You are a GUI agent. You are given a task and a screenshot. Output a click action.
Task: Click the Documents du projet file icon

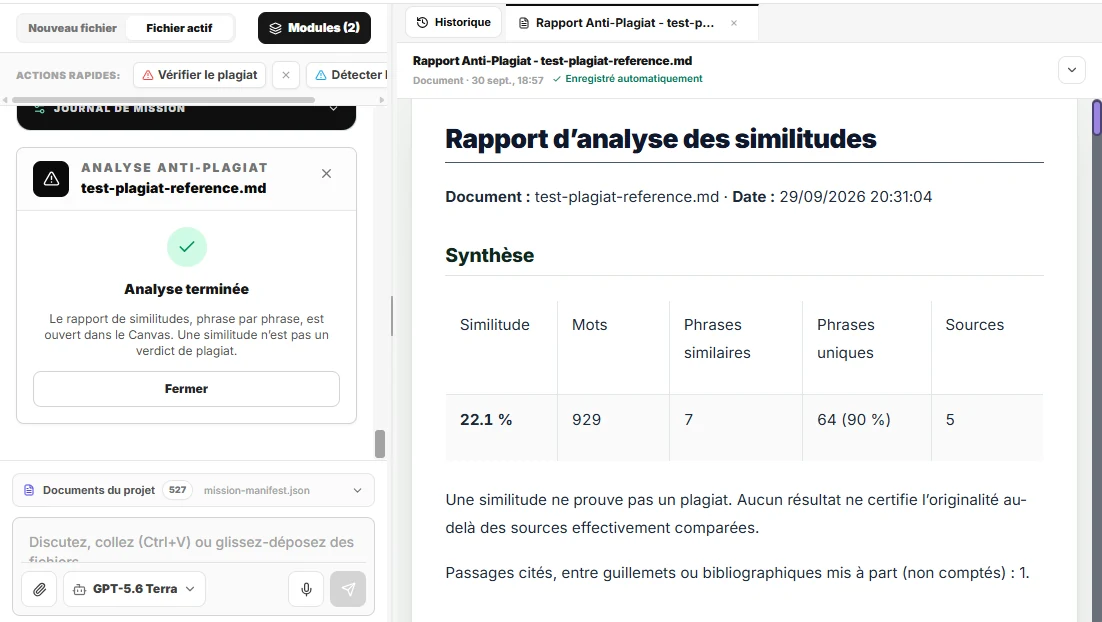29,491
